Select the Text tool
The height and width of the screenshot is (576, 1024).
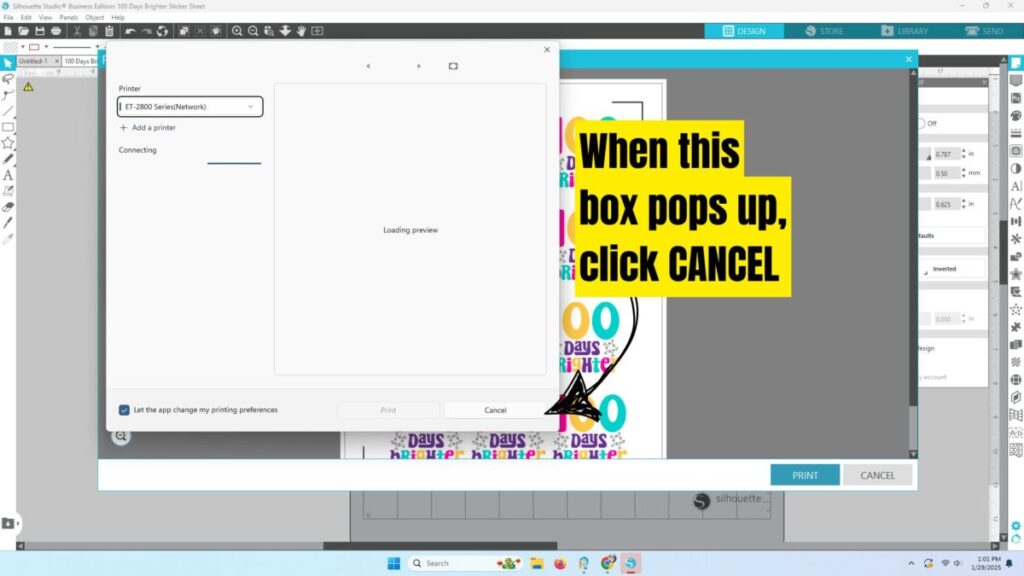coord(8,175)
